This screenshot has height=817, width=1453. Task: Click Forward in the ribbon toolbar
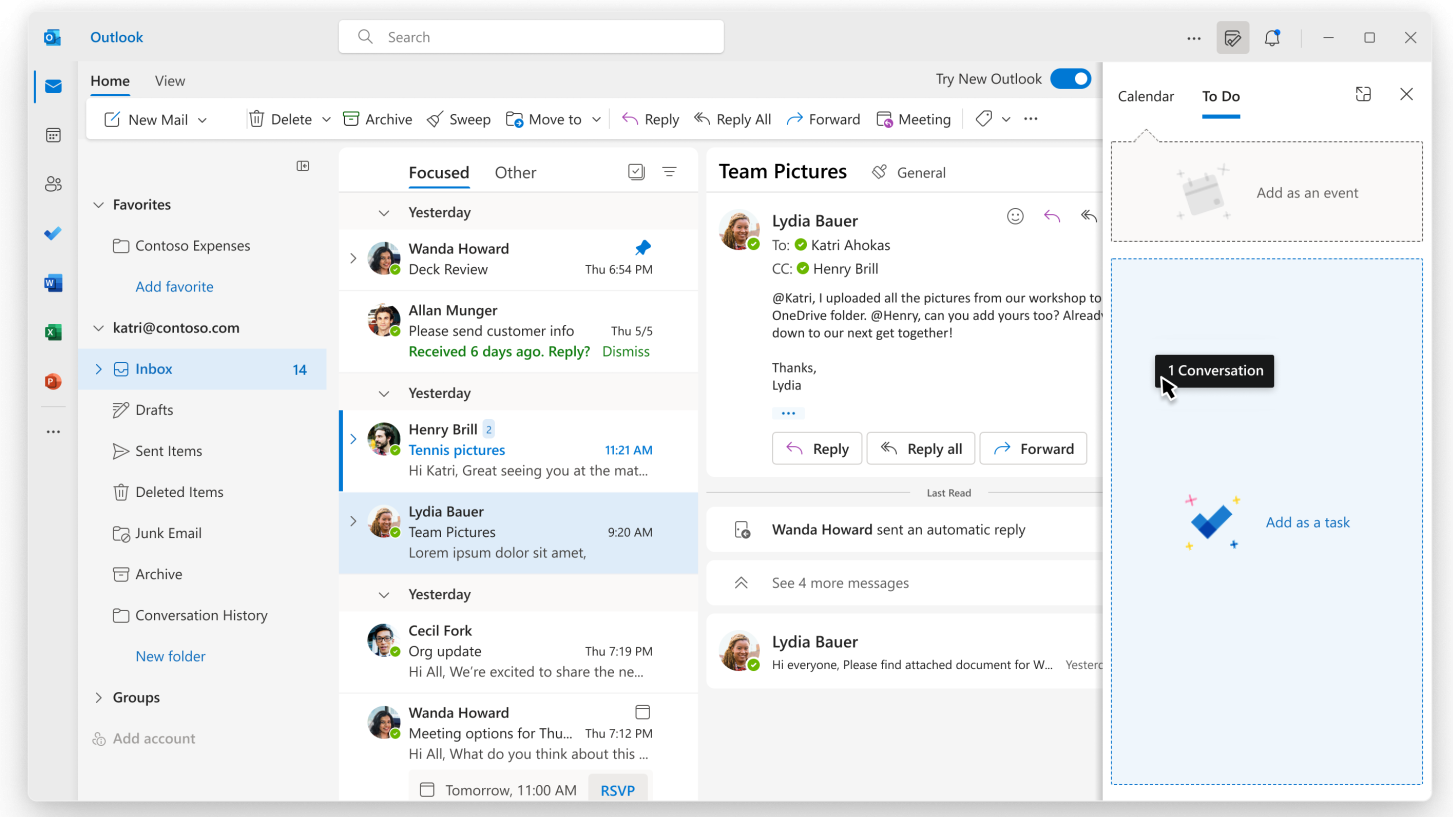pyautogui.click(x=823, y=119)
